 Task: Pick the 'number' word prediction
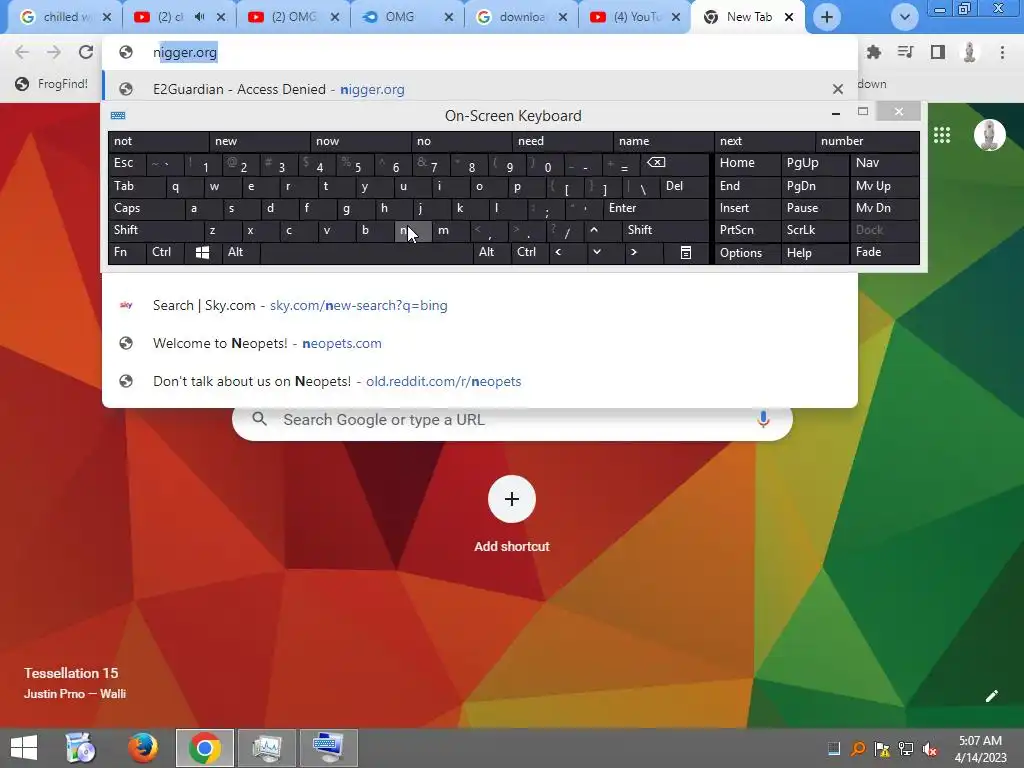click(x=867, y=141)
